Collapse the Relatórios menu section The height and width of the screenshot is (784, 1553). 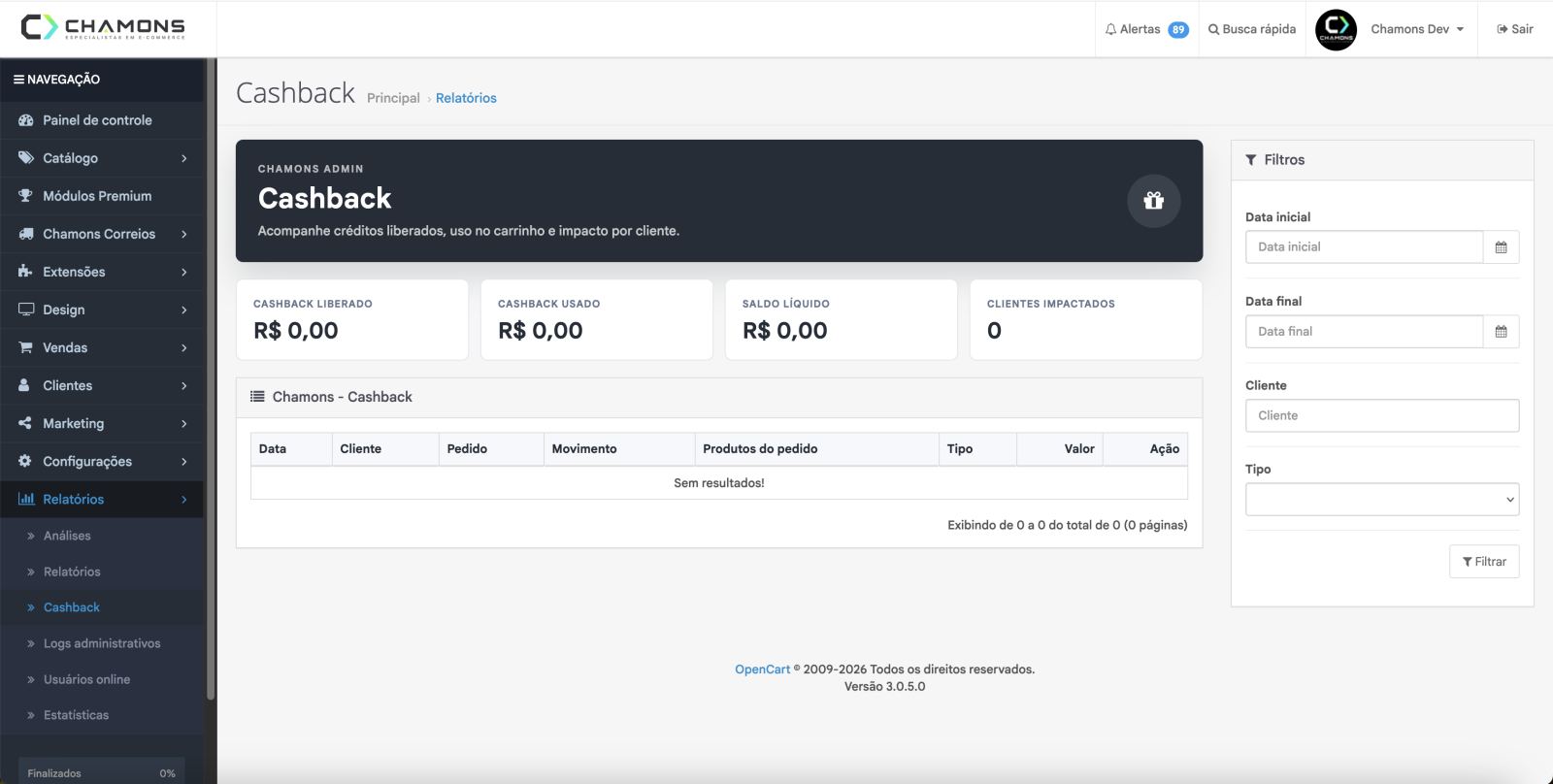click(183, 499)
